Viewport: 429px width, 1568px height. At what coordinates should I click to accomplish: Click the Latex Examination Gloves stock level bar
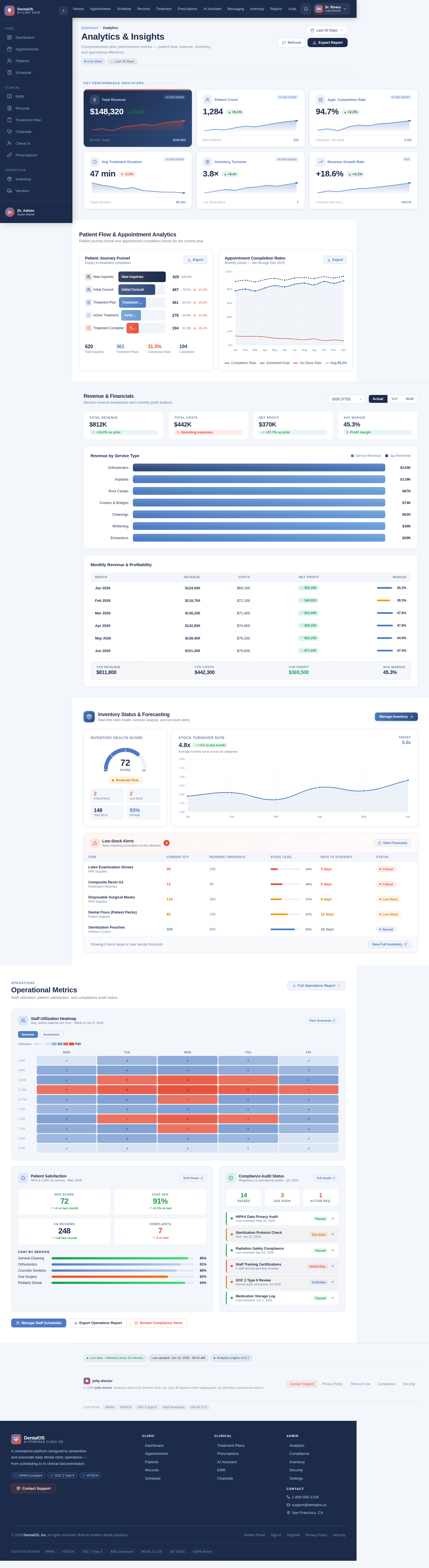point(285,869)
